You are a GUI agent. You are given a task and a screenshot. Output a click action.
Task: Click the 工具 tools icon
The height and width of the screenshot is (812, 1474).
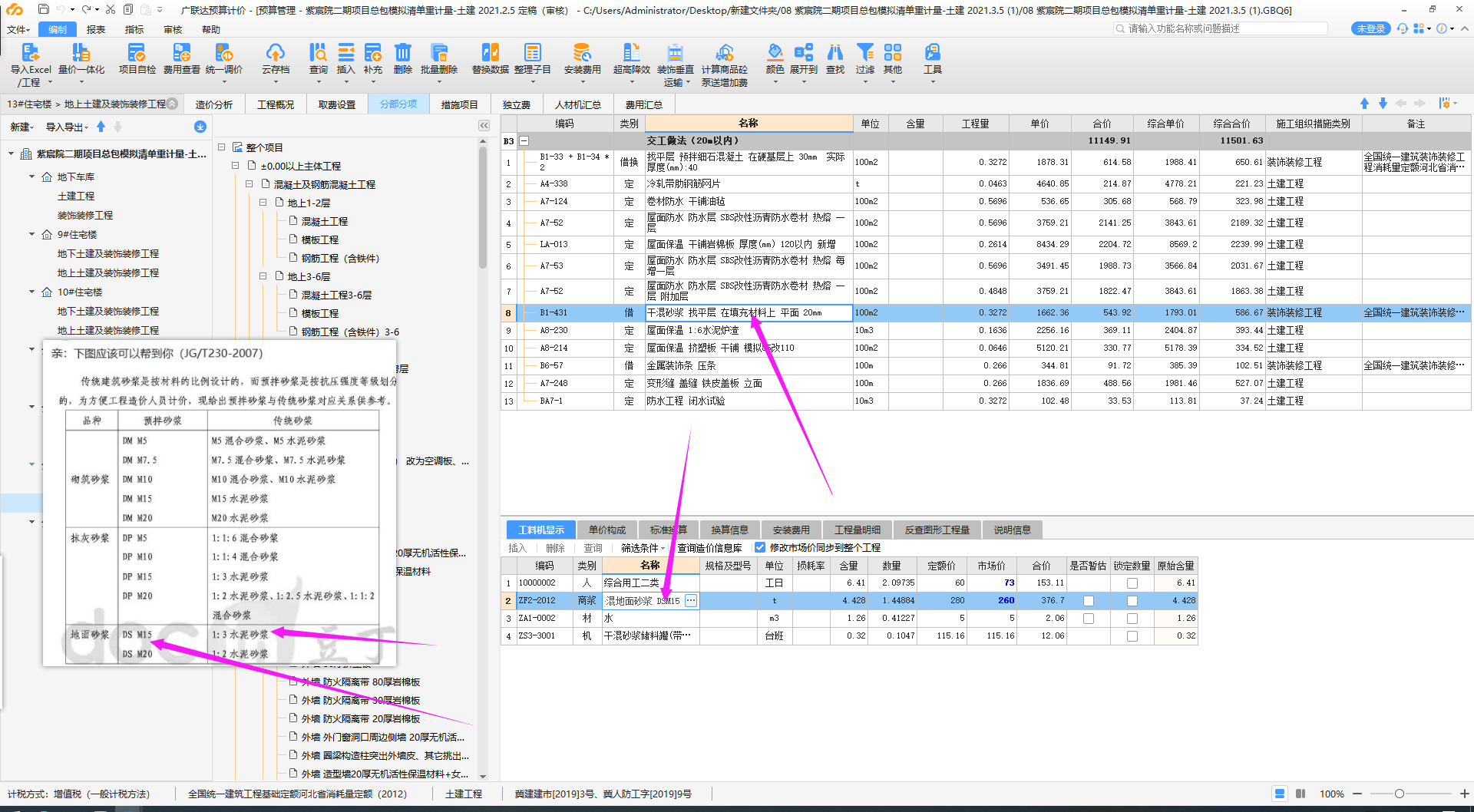(x=932, y=53)
